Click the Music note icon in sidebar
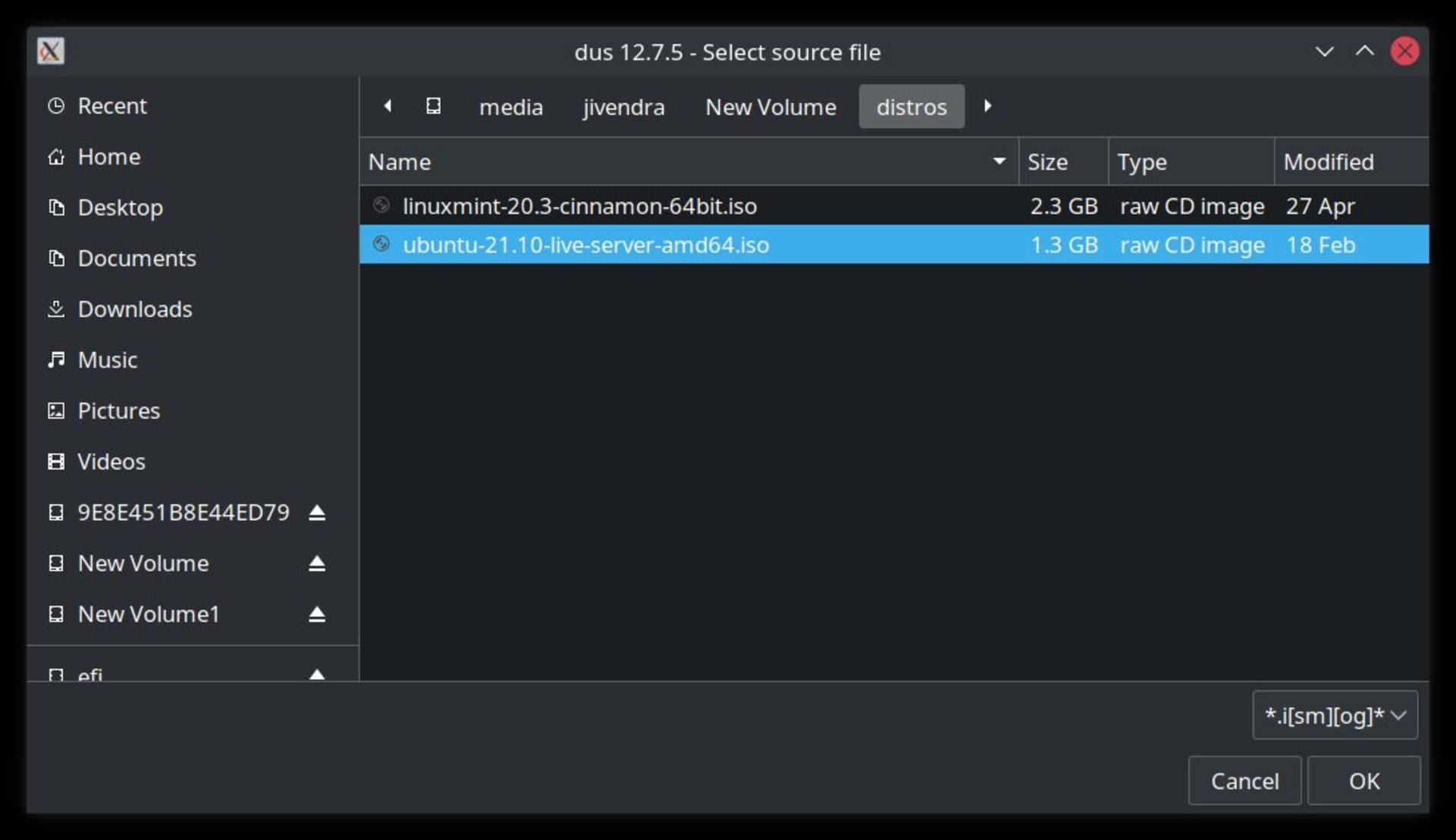This screenshot has width=1456, height=840. point(55,360)
